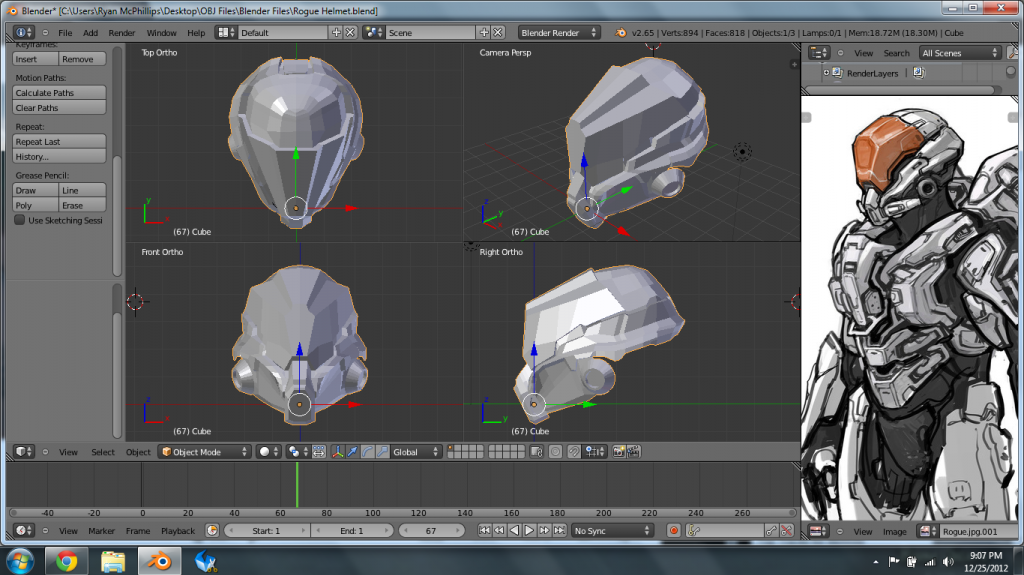Open the Render menu
The width and height of the screenshot is (1024, 575).
click(122, 32)
